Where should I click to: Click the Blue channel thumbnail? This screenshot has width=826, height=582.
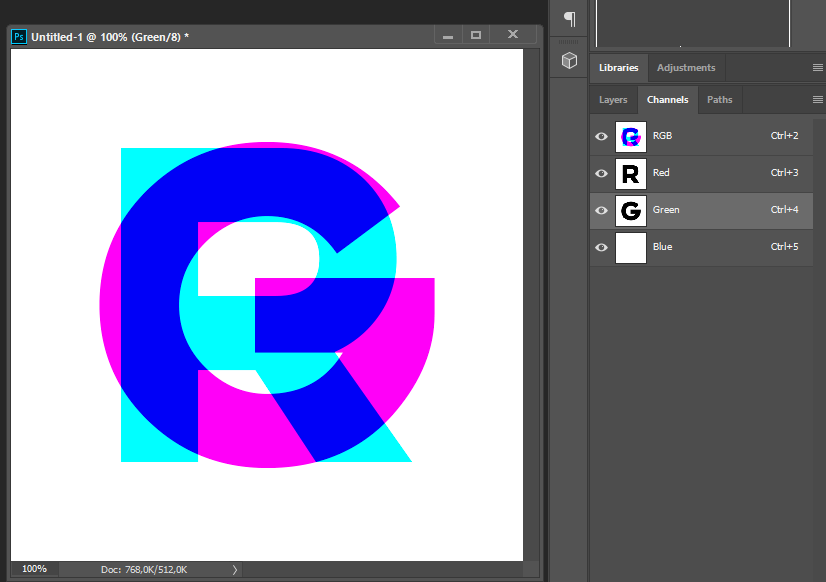631,247
